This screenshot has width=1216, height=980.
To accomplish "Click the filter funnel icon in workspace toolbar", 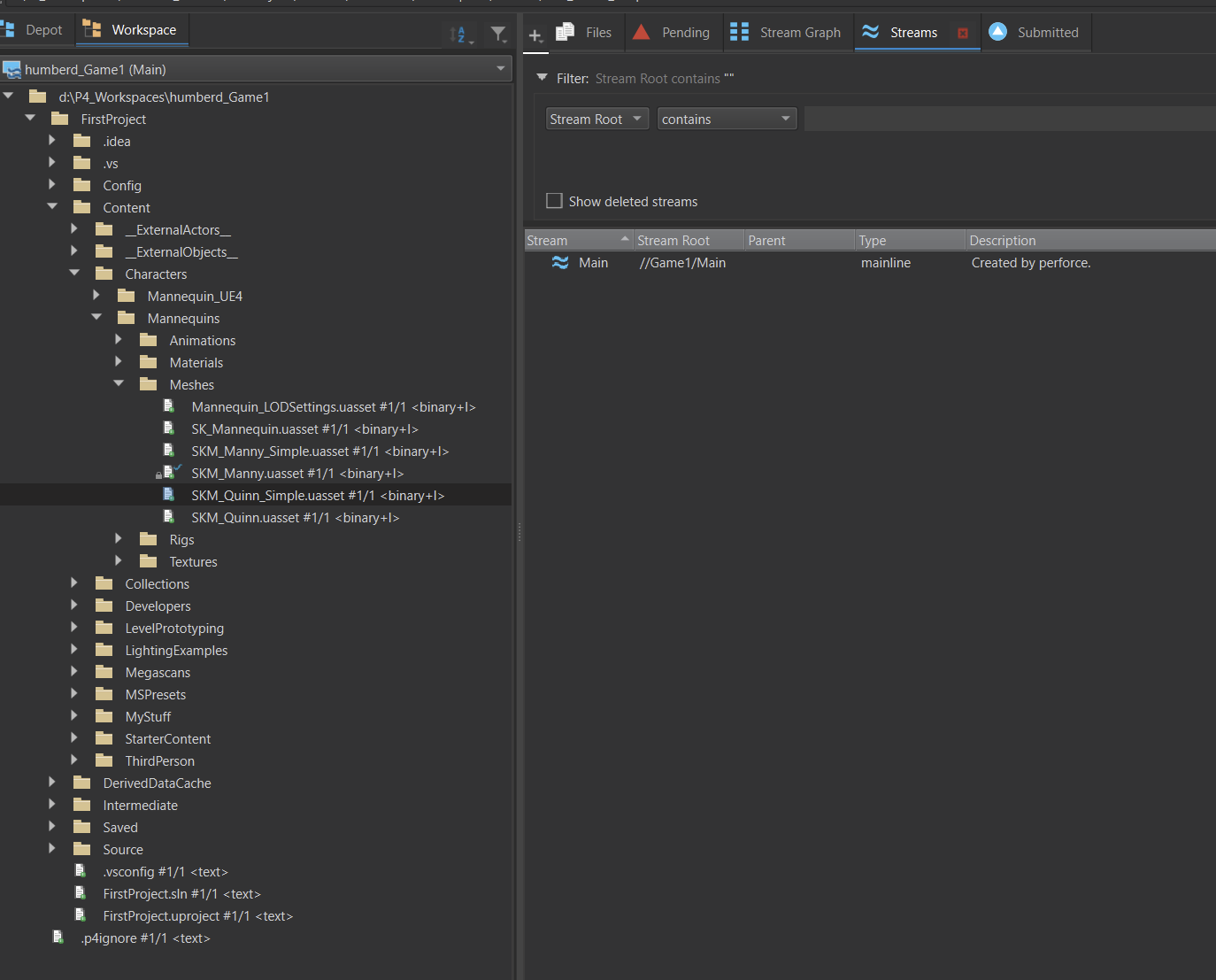I will tap(499, 35).
